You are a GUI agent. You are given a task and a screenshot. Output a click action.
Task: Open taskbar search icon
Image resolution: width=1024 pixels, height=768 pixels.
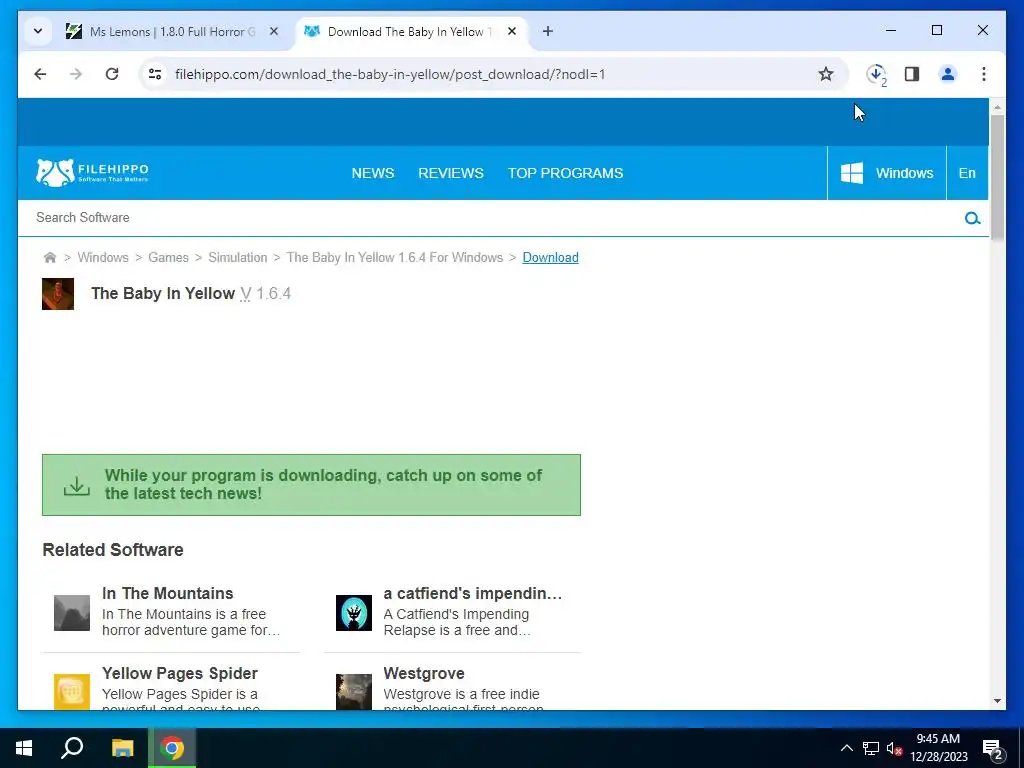pos(72,748)
